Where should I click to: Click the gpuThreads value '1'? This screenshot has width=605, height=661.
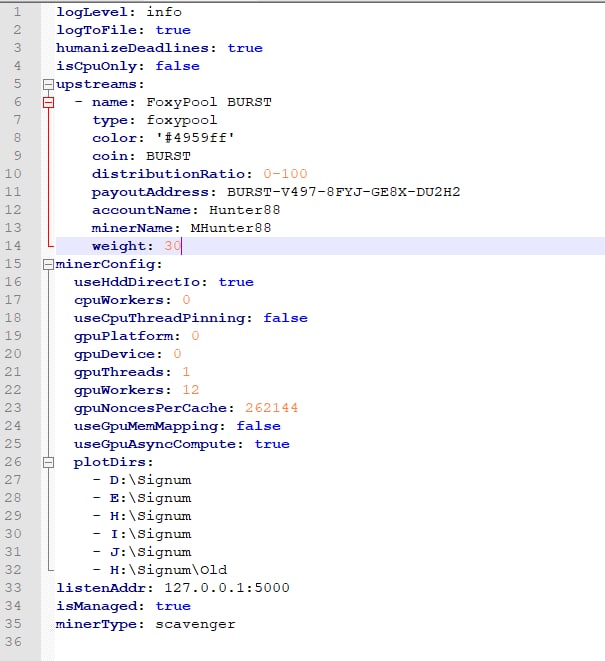(x=186, y=372)
